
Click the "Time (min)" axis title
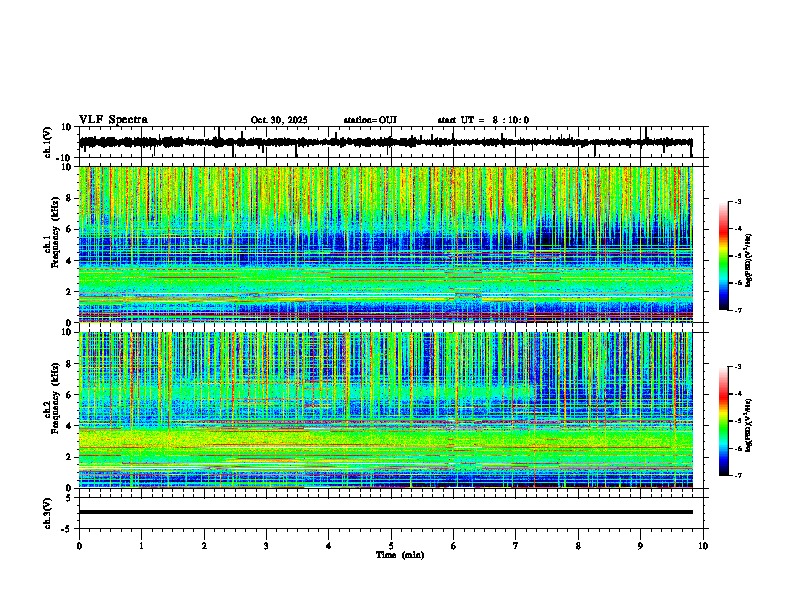(400, 555)
